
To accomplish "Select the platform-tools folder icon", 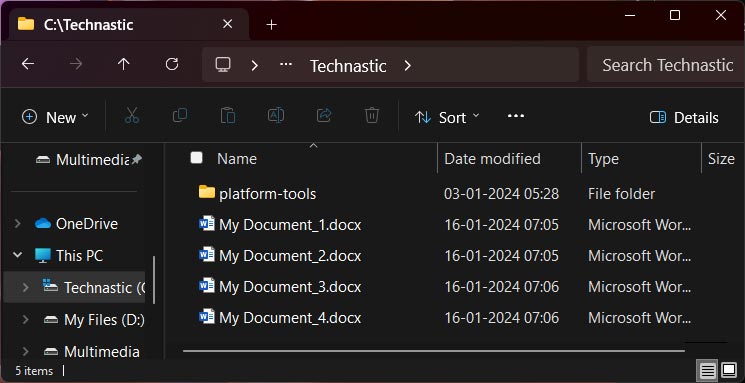I will 207,192.
